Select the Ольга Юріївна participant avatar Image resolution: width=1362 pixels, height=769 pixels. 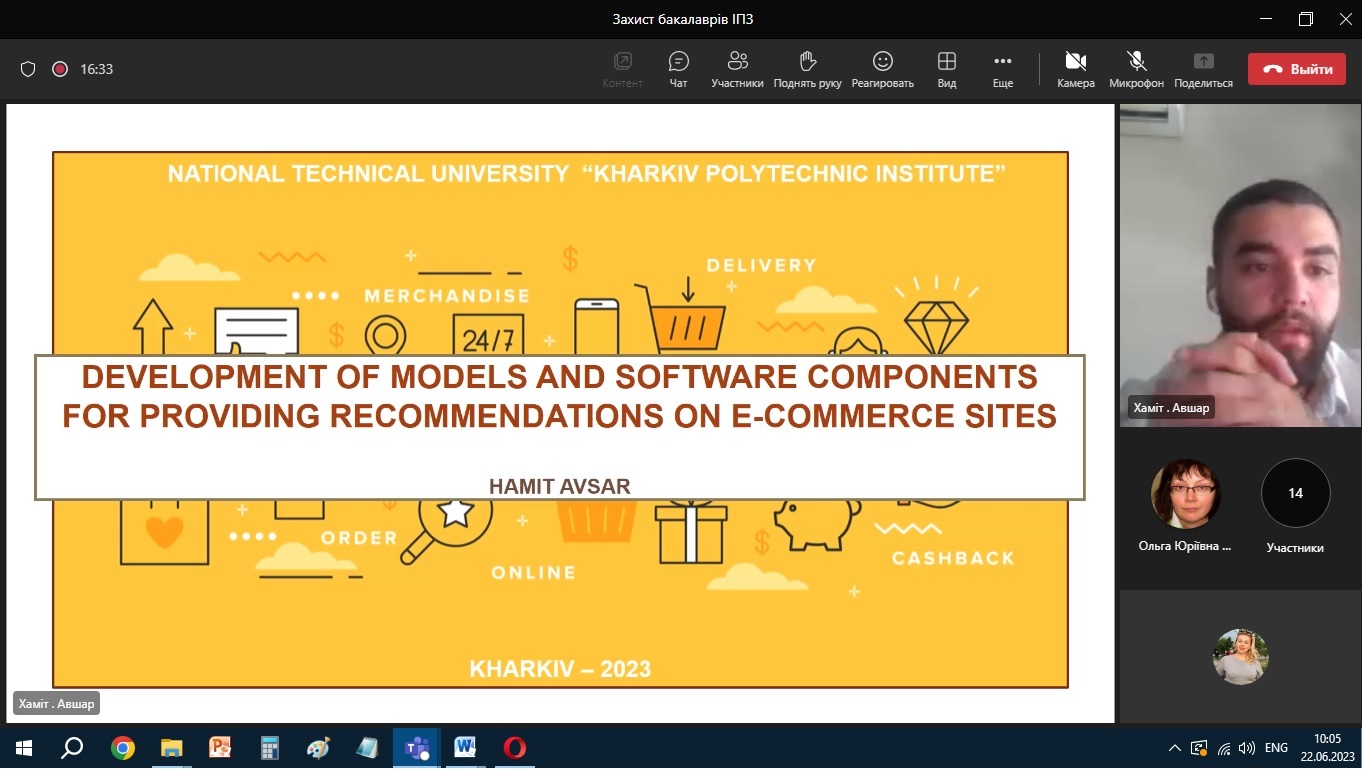click(1185, 494)
